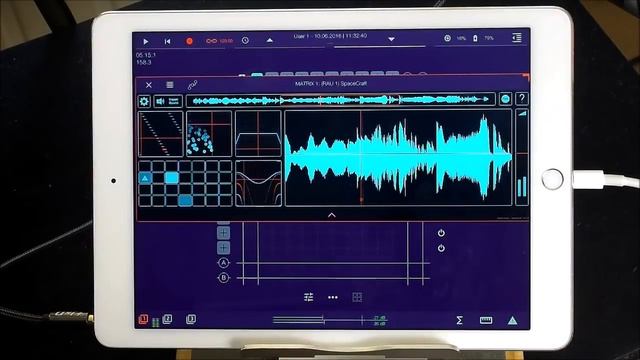This screenshot has width=640, height=360.
Task: Collapse plugin window with the up chevron
Action: point(332,215)
